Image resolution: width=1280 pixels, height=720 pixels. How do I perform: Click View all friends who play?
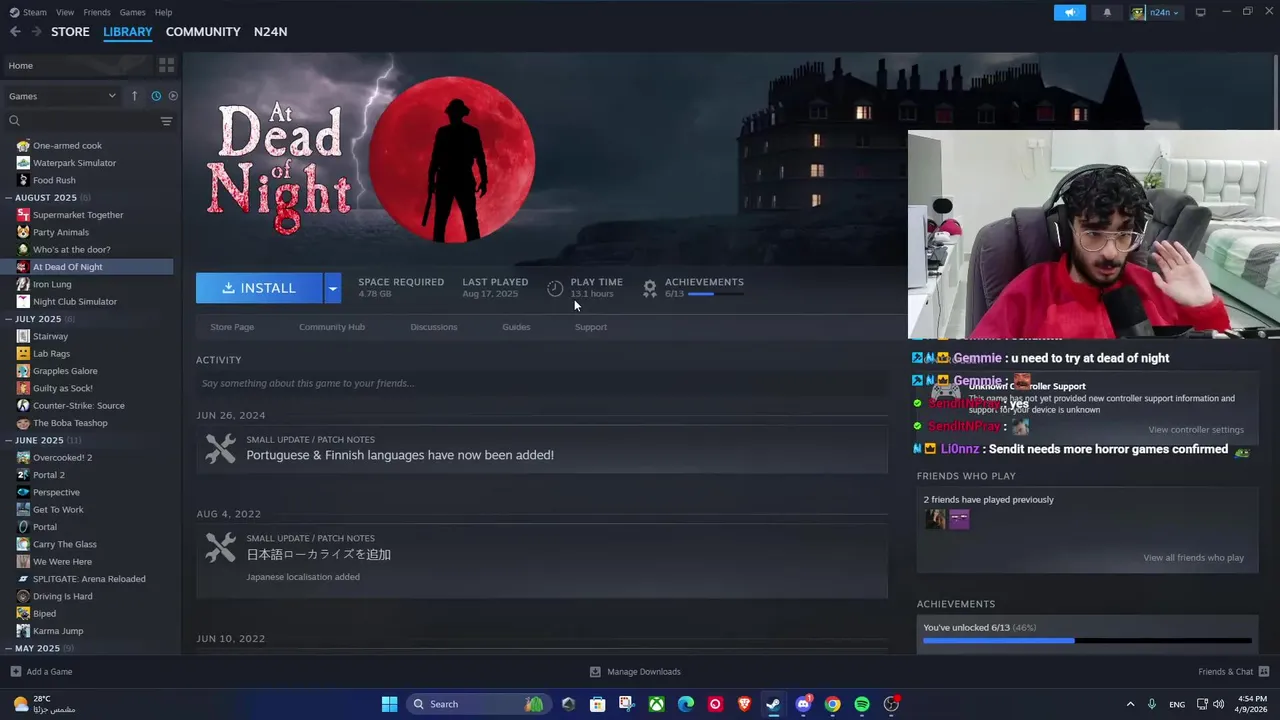pyautogui.click(x=1194, y=558)
